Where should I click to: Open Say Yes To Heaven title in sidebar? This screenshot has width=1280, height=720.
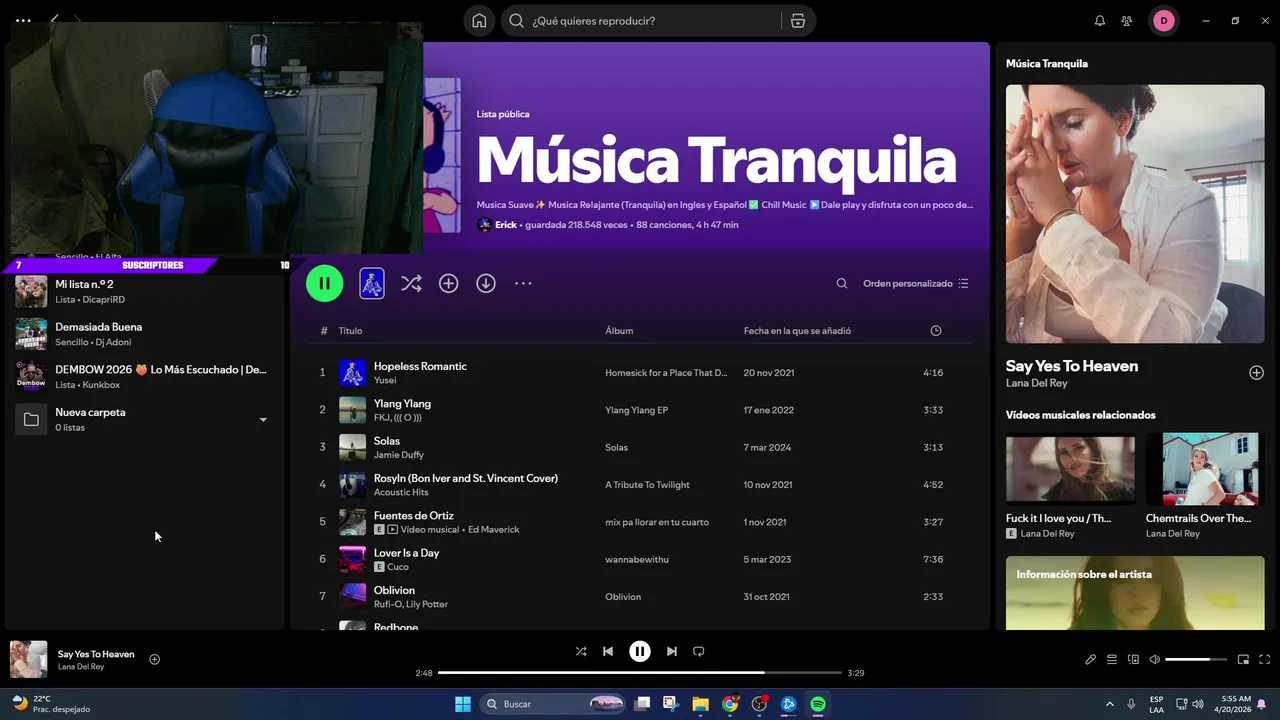[1072, 366]
